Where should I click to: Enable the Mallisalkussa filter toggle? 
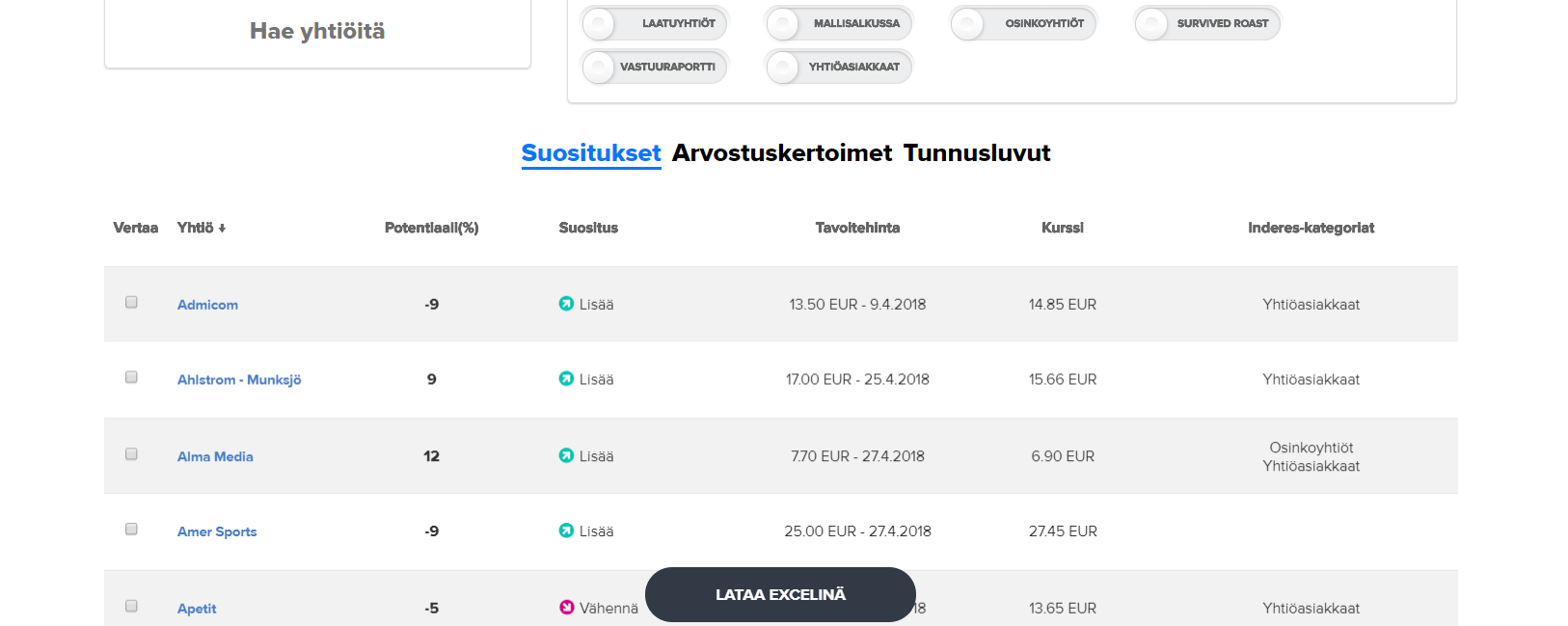pos(783,23)
